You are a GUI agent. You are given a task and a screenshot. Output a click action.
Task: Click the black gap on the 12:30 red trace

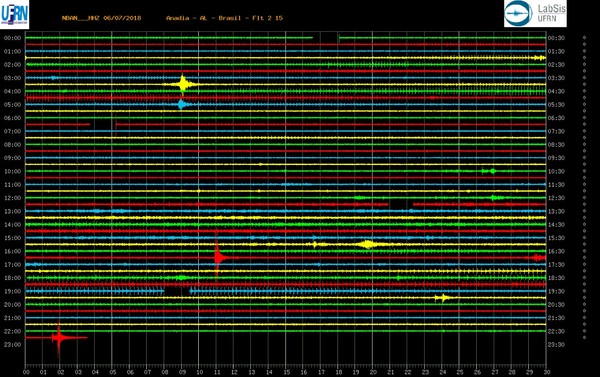[401, 204]
